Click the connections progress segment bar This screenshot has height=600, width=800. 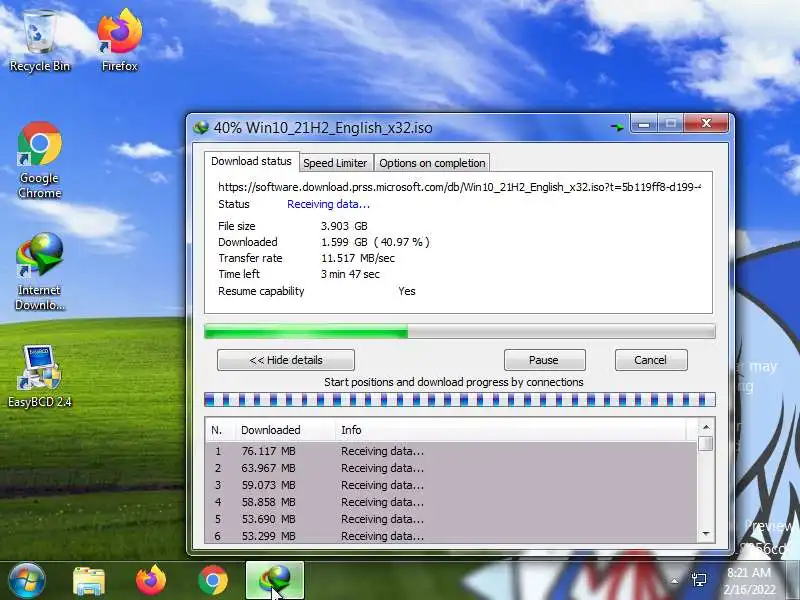point(459,399)
